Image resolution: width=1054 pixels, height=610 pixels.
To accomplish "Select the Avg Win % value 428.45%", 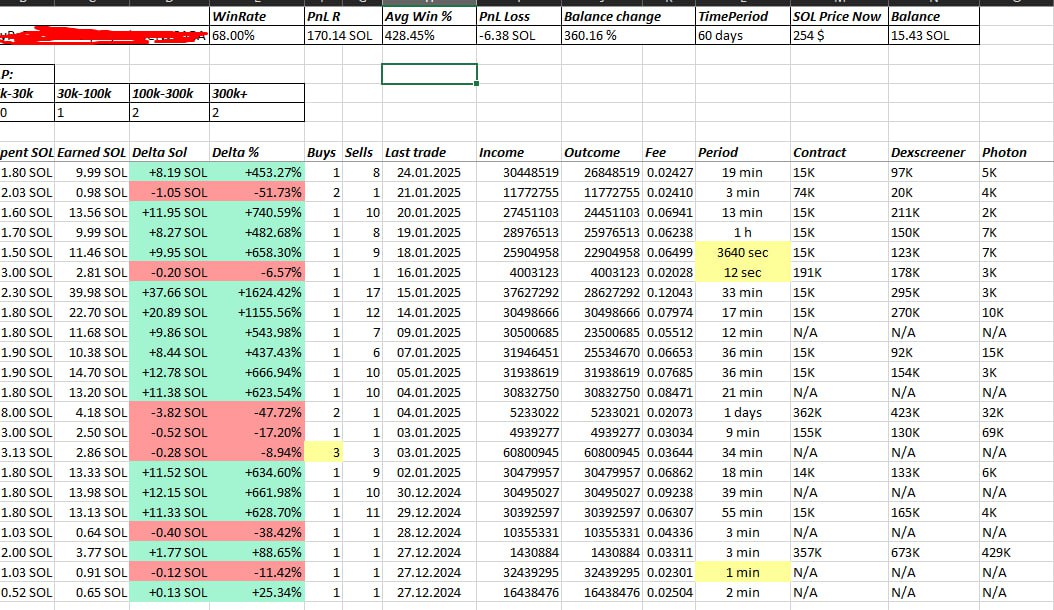I will pyautogui.click(x=428, y=36).
